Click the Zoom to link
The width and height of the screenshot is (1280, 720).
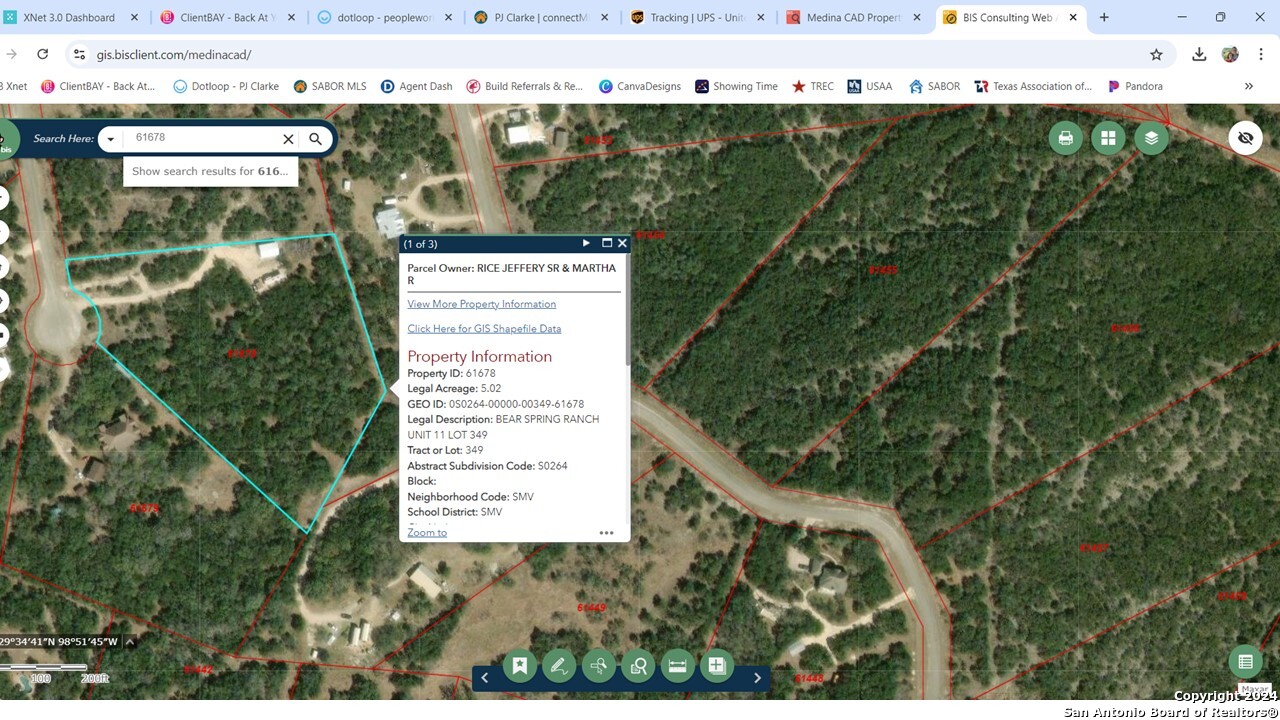[427, 532]
